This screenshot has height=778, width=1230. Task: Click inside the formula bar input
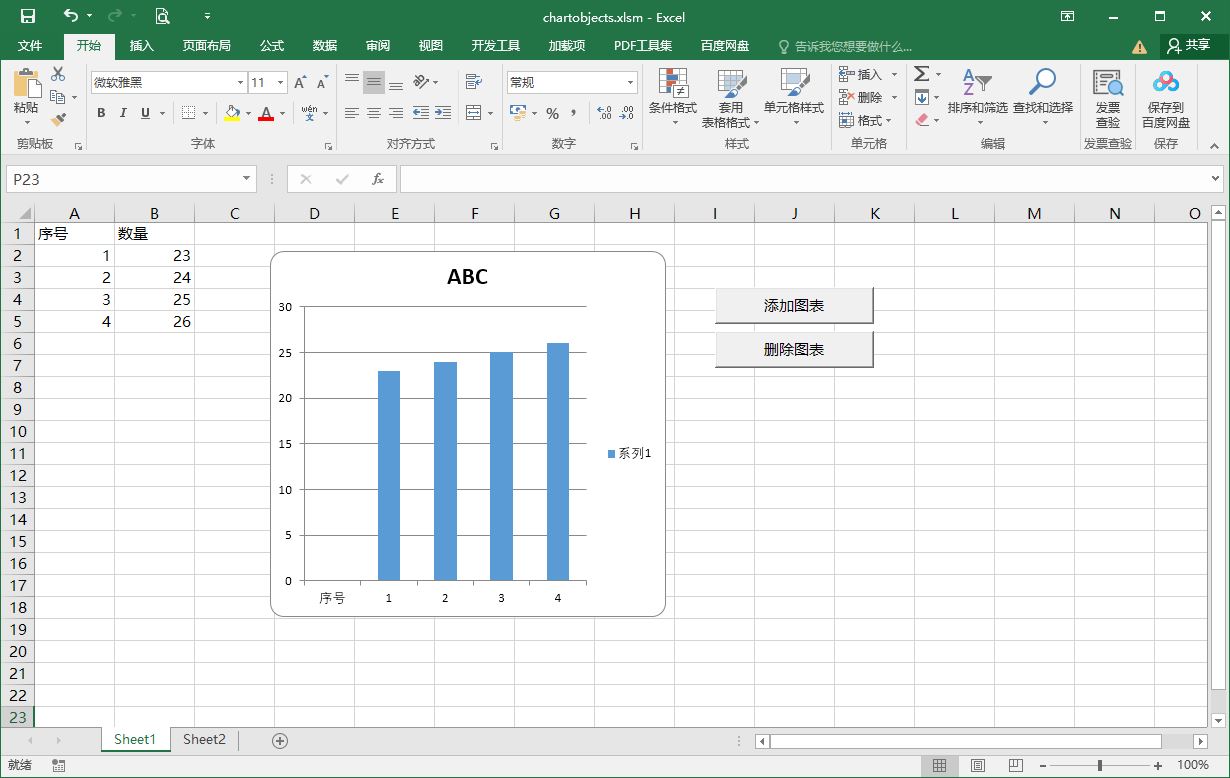coord(800,179)
